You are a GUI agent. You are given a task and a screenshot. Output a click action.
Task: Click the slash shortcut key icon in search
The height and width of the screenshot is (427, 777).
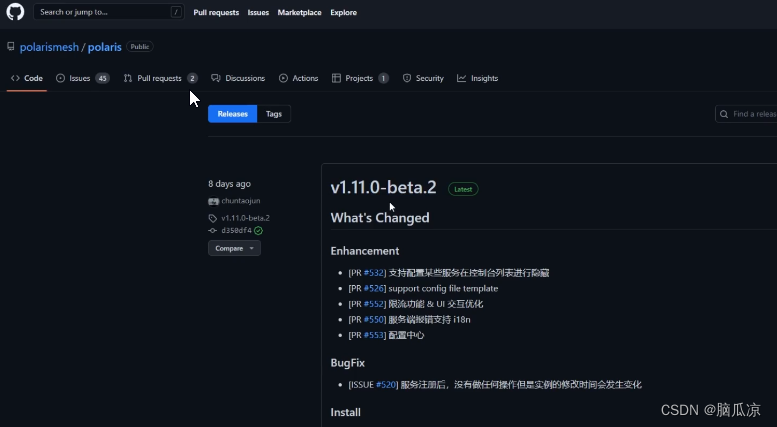pyautogui.click(x=176, y=12)
